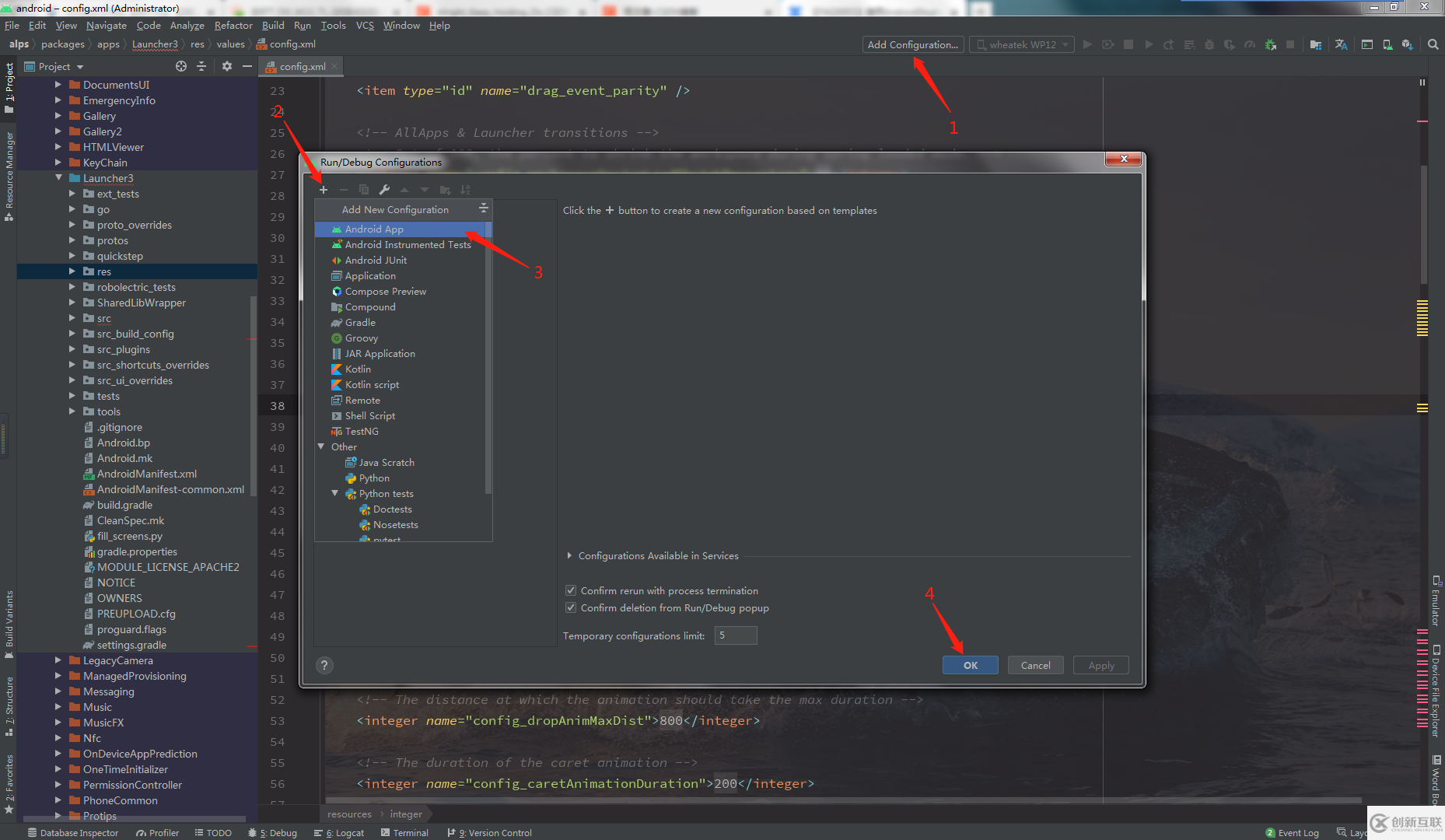Expand Configurations Available in Services section

point(570,556)
